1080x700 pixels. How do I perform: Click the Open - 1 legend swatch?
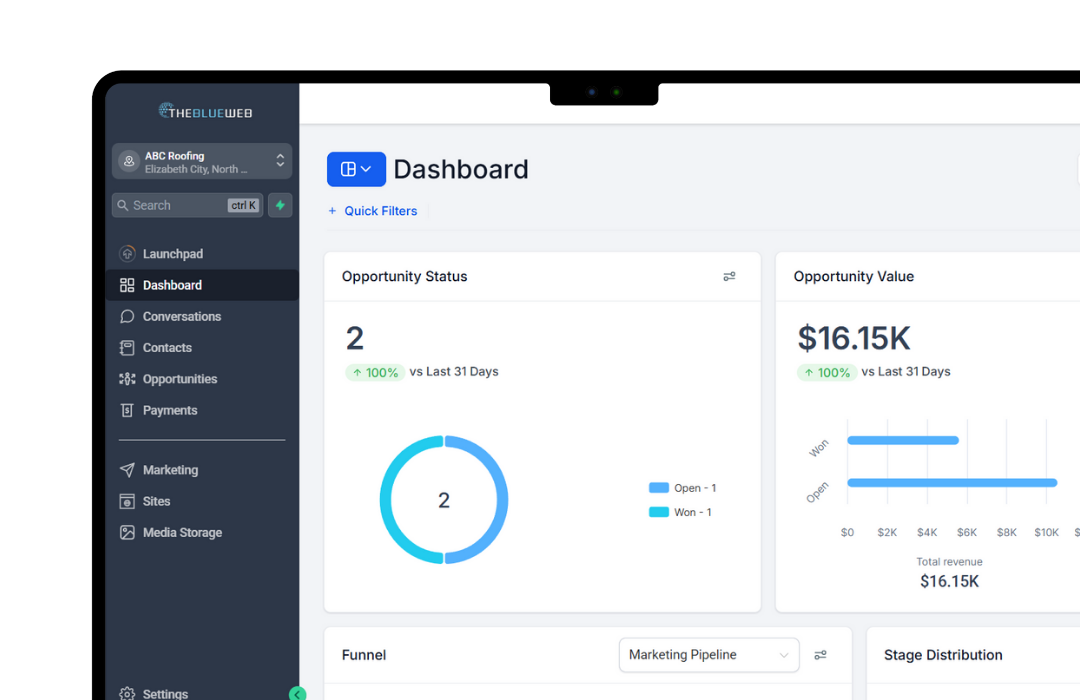[659, 488]
